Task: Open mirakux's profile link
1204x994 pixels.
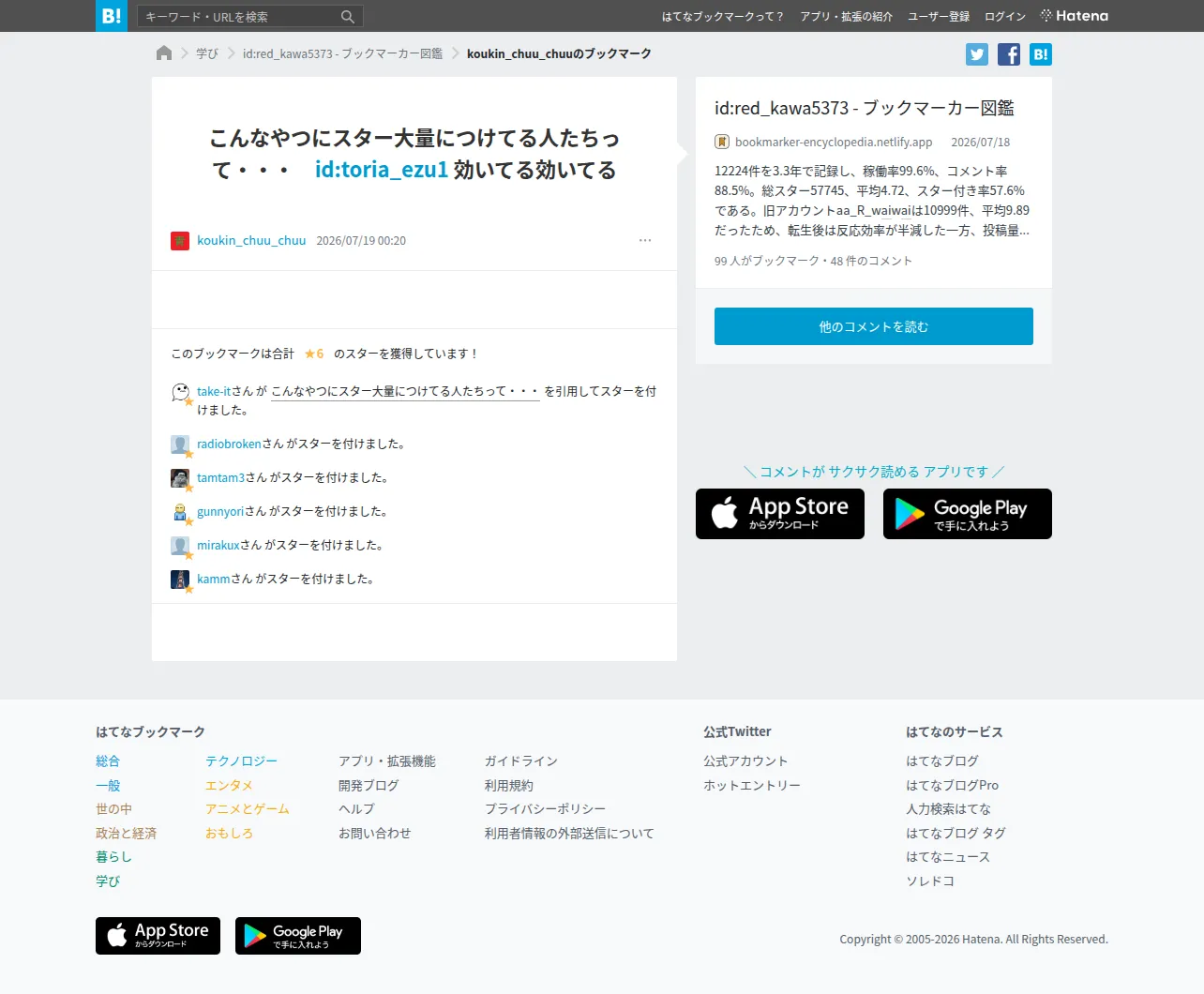Action: (x=218, y=546)
